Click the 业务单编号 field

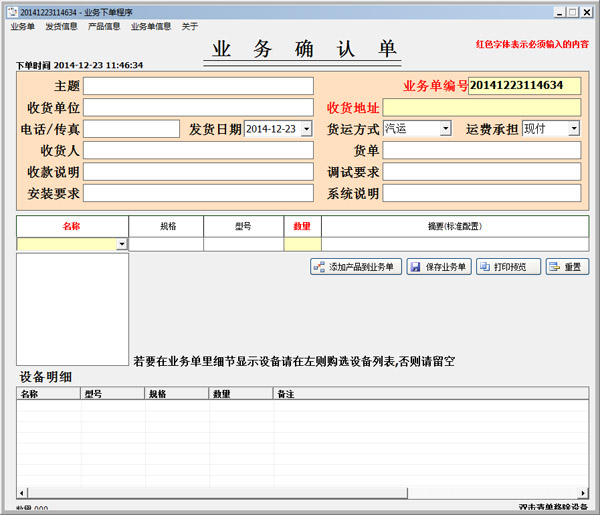525,86
